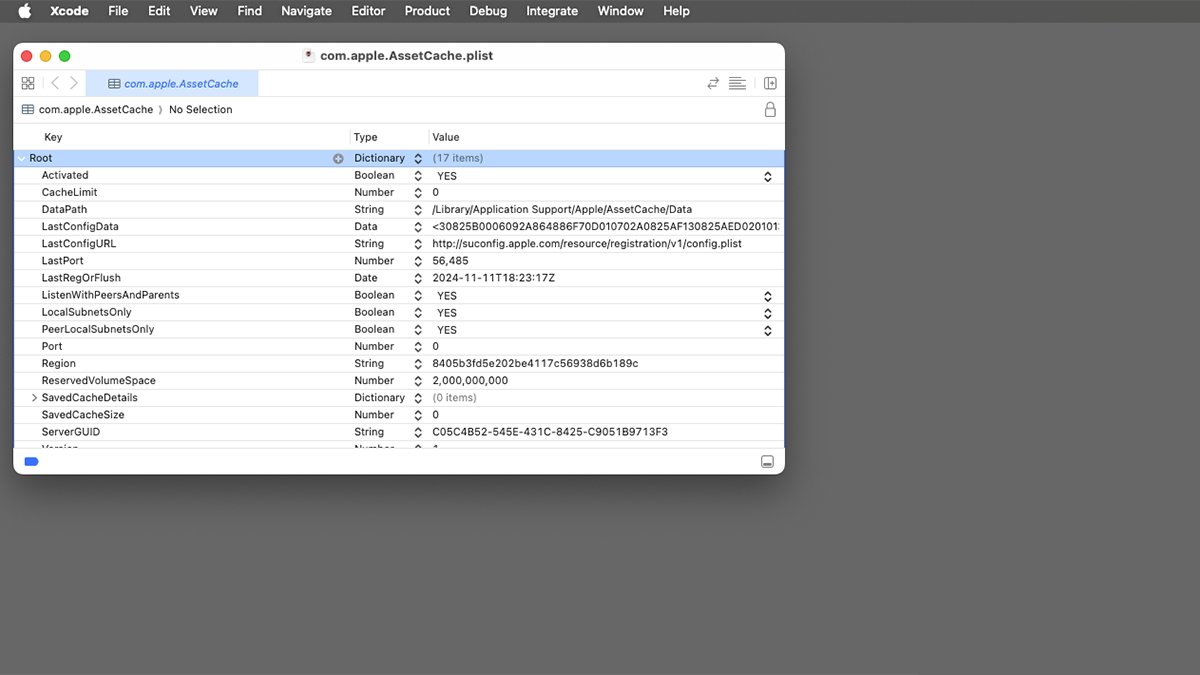The width and height of the screenshot is (1200, 675).
Task: Select the CacheLimit key
Action: click(69, 192)
